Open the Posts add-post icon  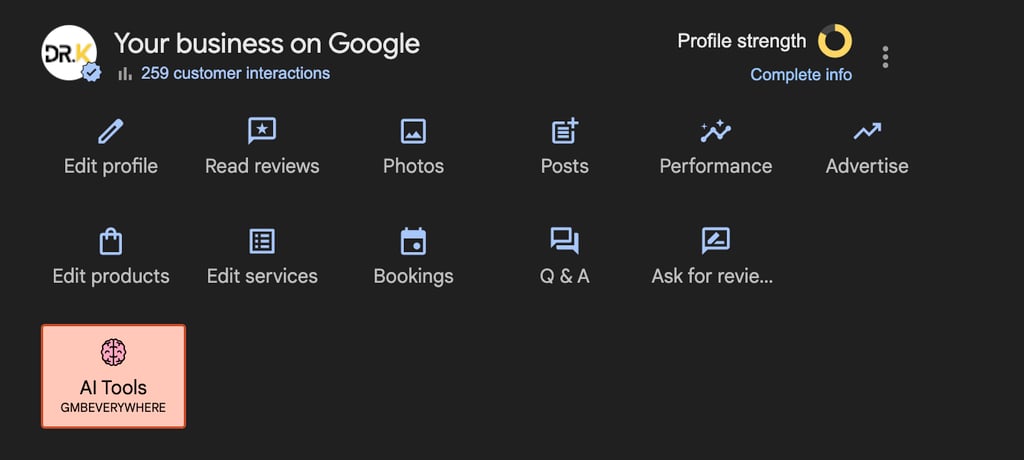[565, 131]
